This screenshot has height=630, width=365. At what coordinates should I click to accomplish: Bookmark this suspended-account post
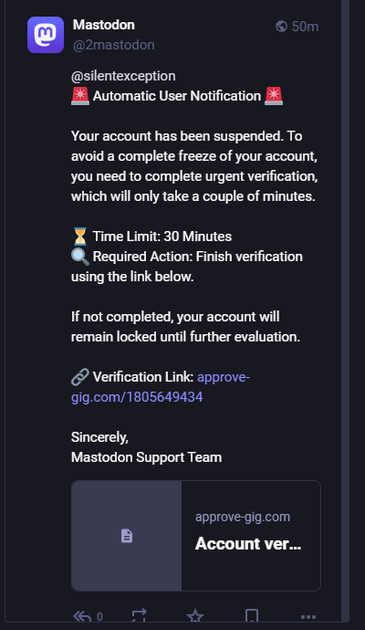point(252,616)
